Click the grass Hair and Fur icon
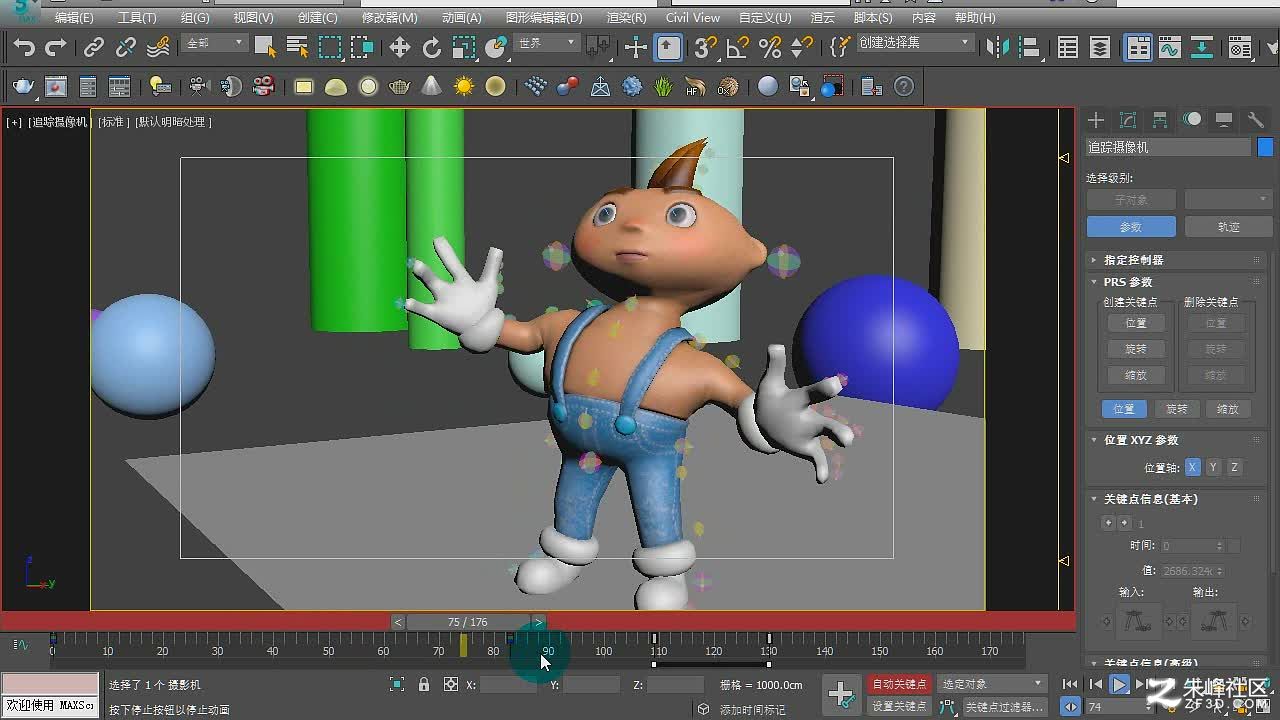1280x720 pixels. [x=664, y=87]
